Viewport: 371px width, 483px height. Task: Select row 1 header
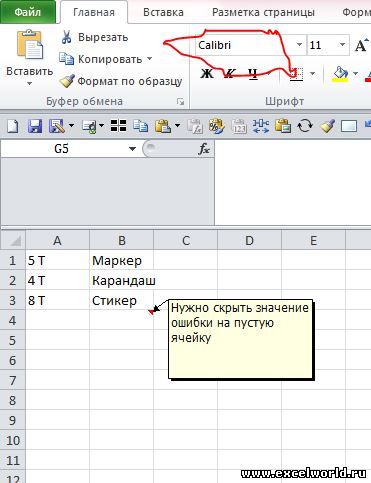pos(13,260)
